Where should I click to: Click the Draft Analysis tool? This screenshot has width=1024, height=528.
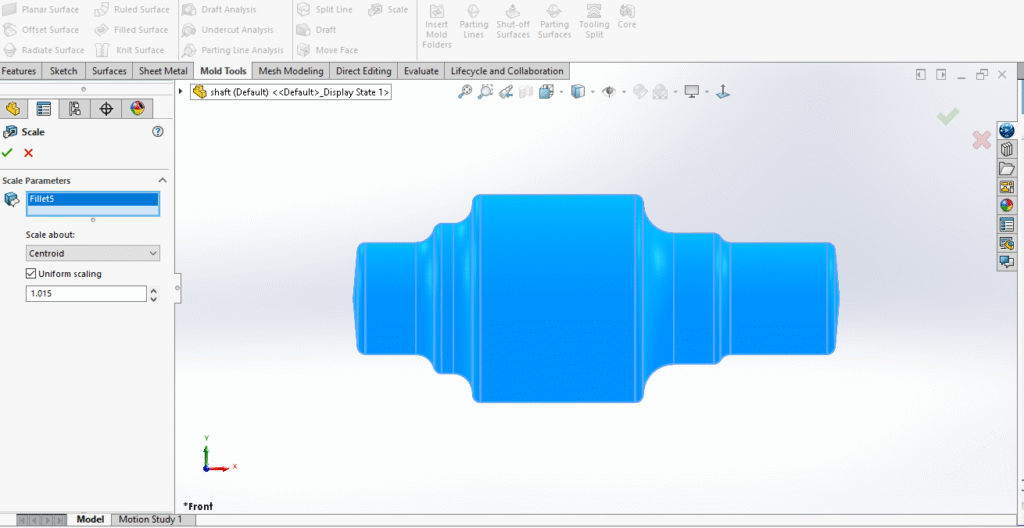pos(219,10)
